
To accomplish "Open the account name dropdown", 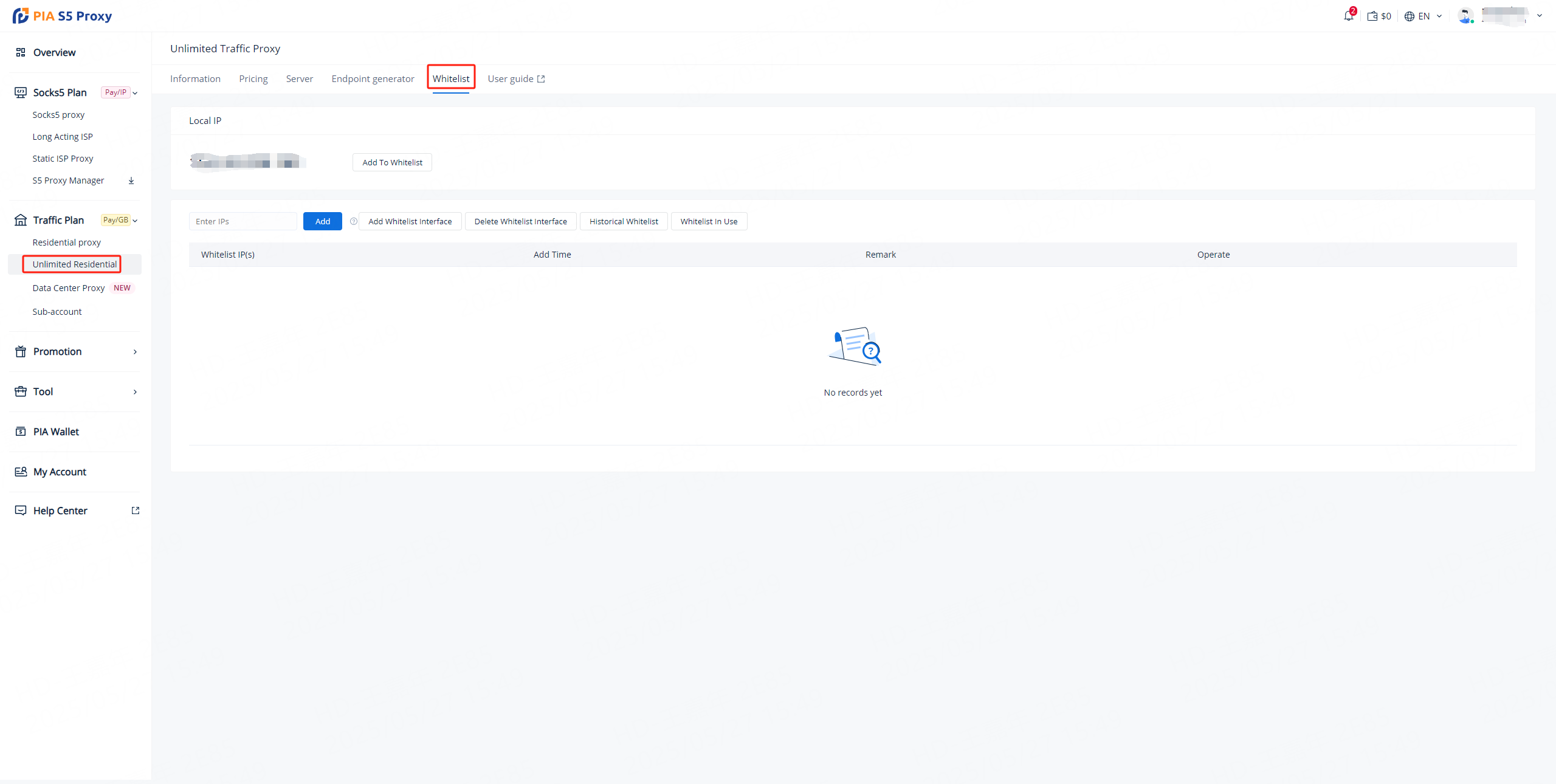I will click(1540, 16).
